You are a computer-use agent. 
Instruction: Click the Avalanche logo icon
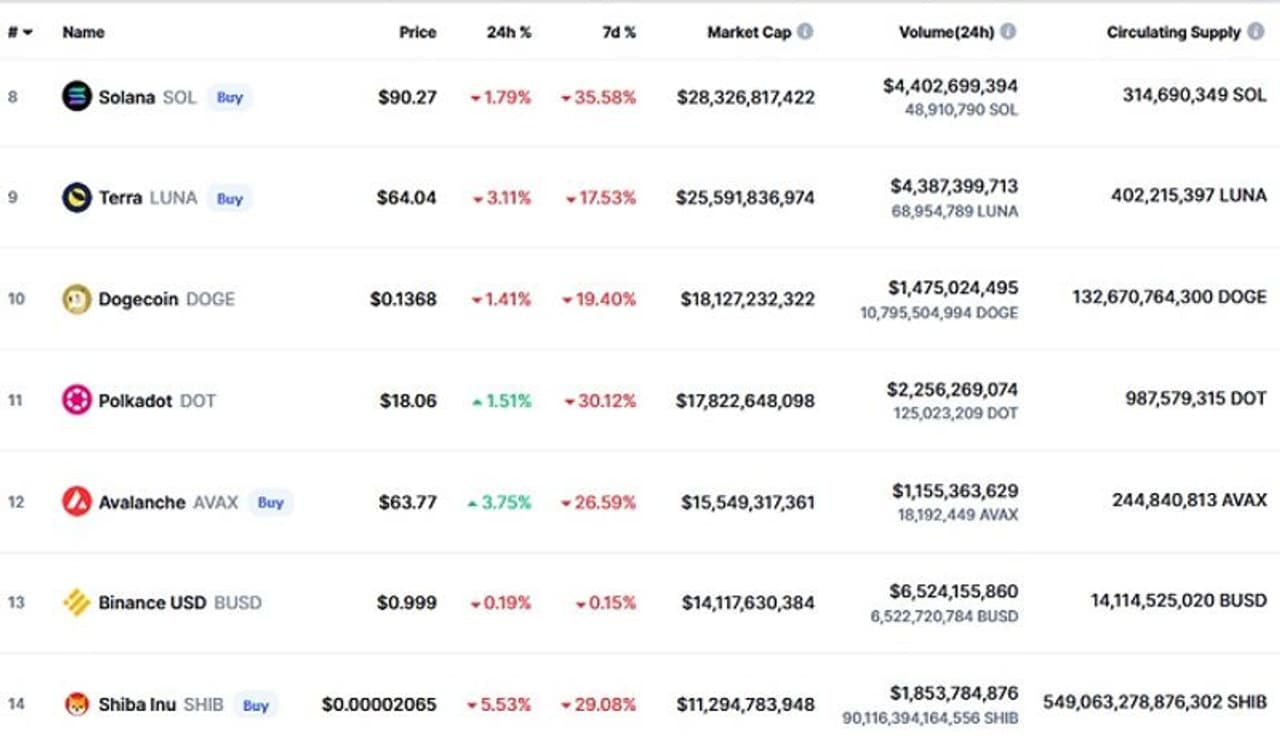click(77, 501)
